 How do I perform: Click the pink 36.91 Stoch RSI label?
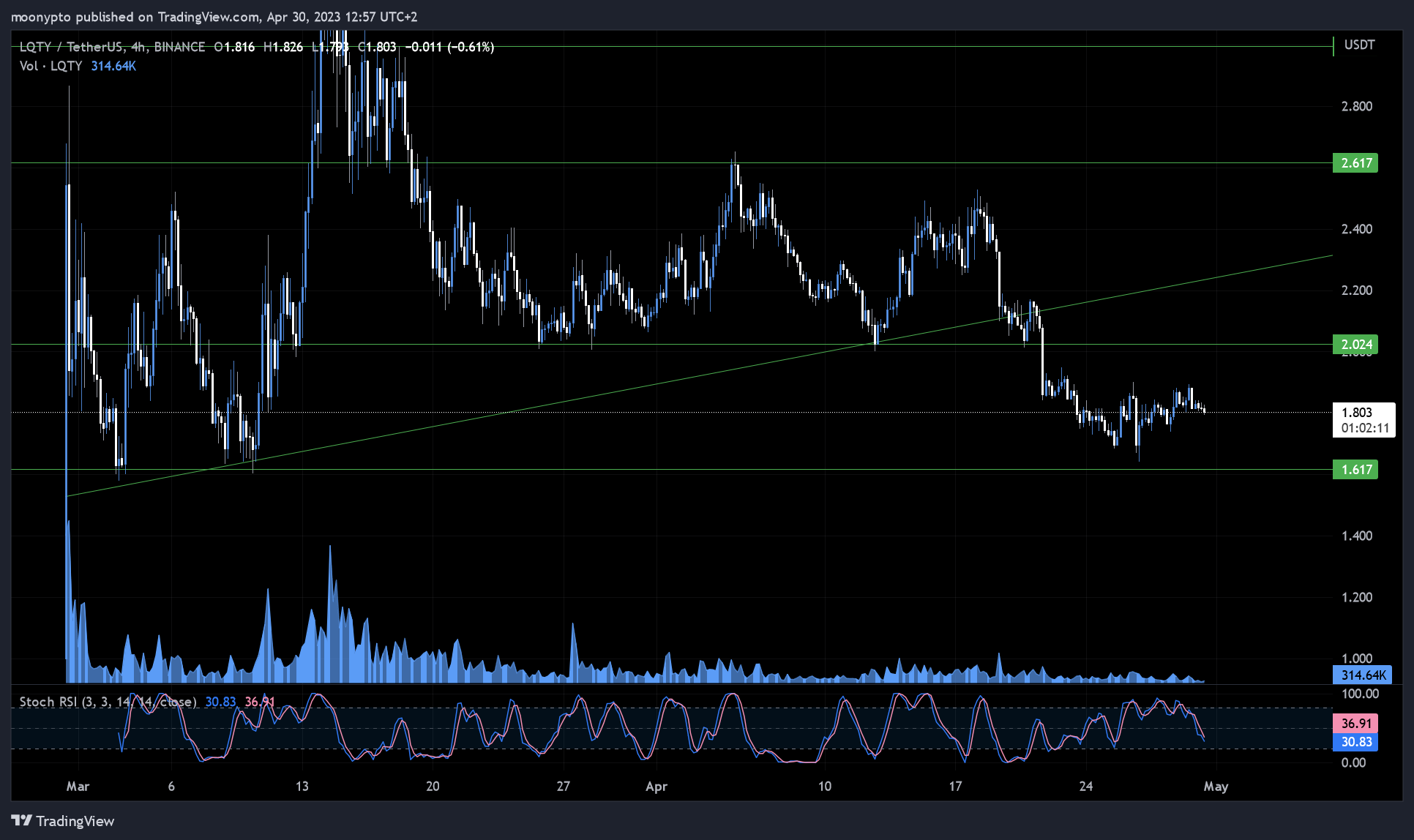click(1355, 724)
